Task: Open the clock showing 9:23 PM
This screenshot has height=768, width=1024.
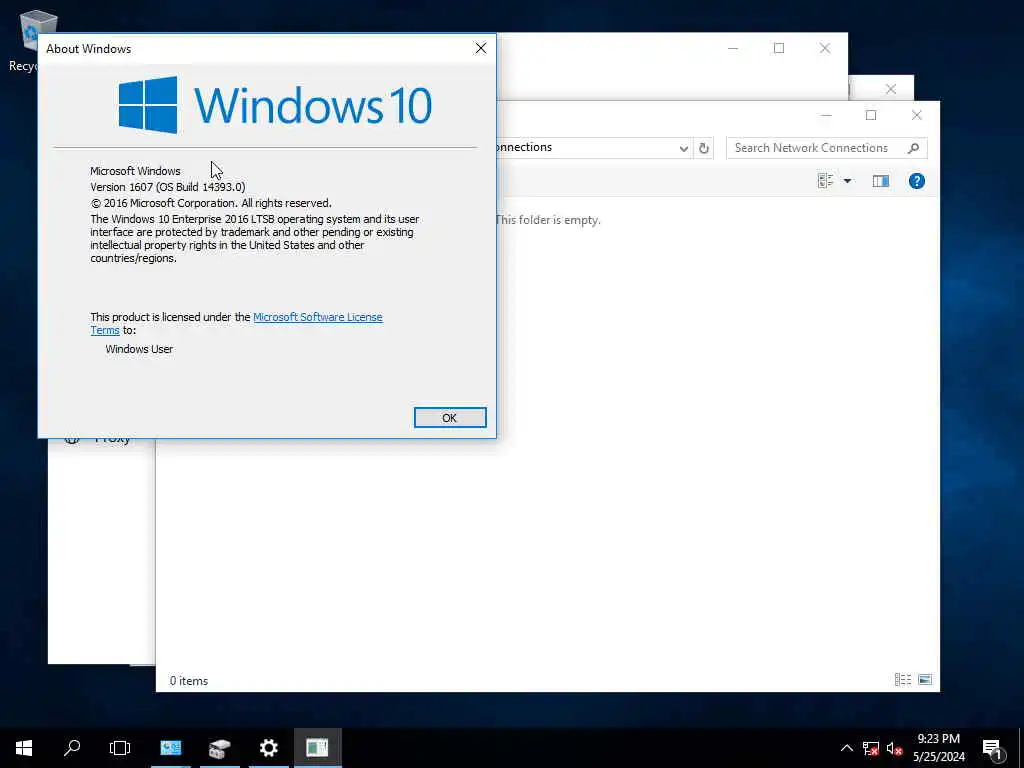Action: (x=938, y=748)
